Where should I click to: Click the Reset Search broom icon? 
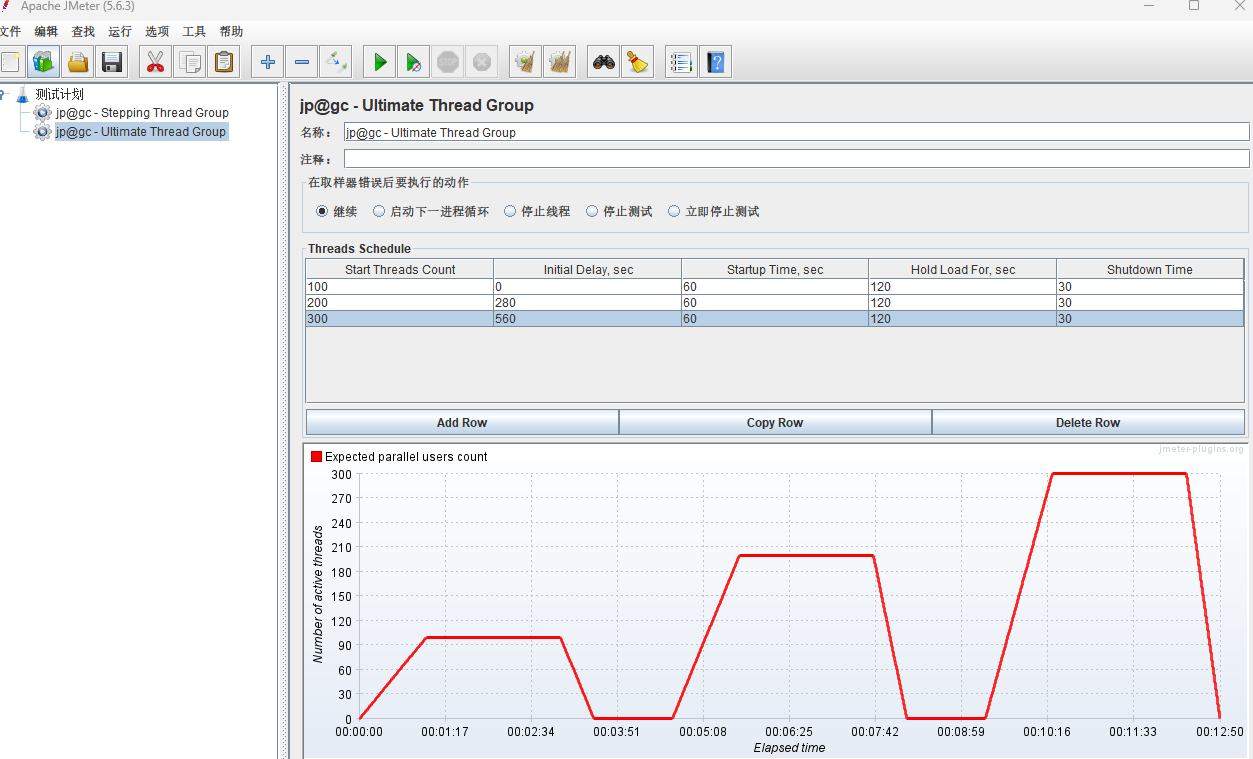(637, 62)
